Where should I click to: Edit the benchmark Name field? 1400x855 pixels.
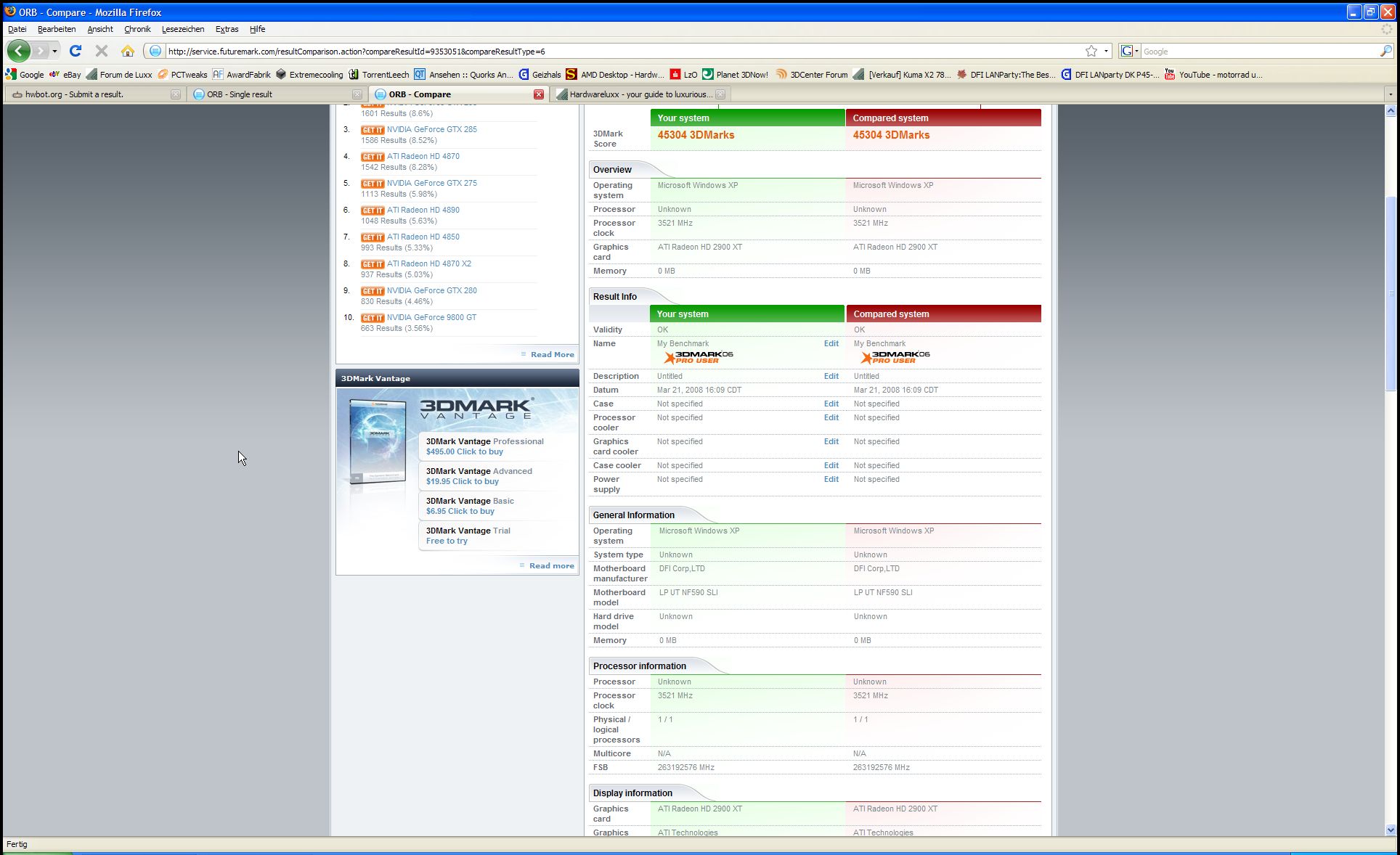point(831,343)
